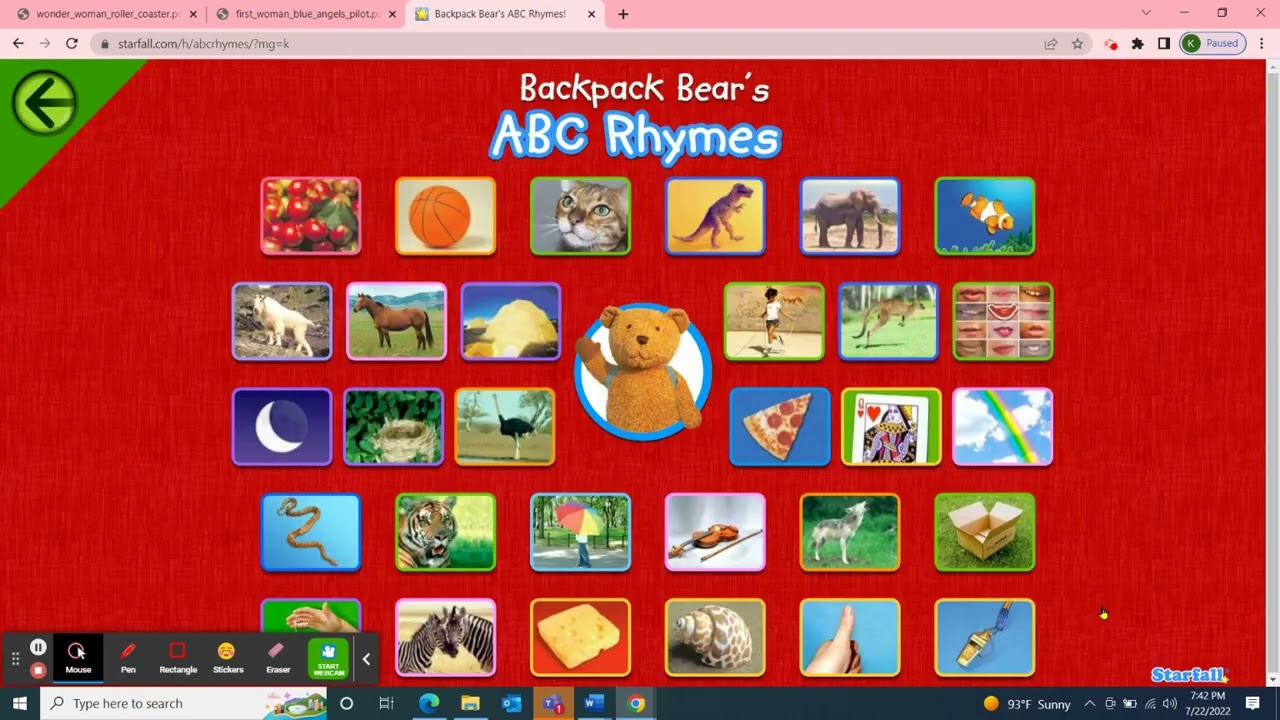
Task: Open the Chrome extensions puzzle icon
Action: point(1137,44)
